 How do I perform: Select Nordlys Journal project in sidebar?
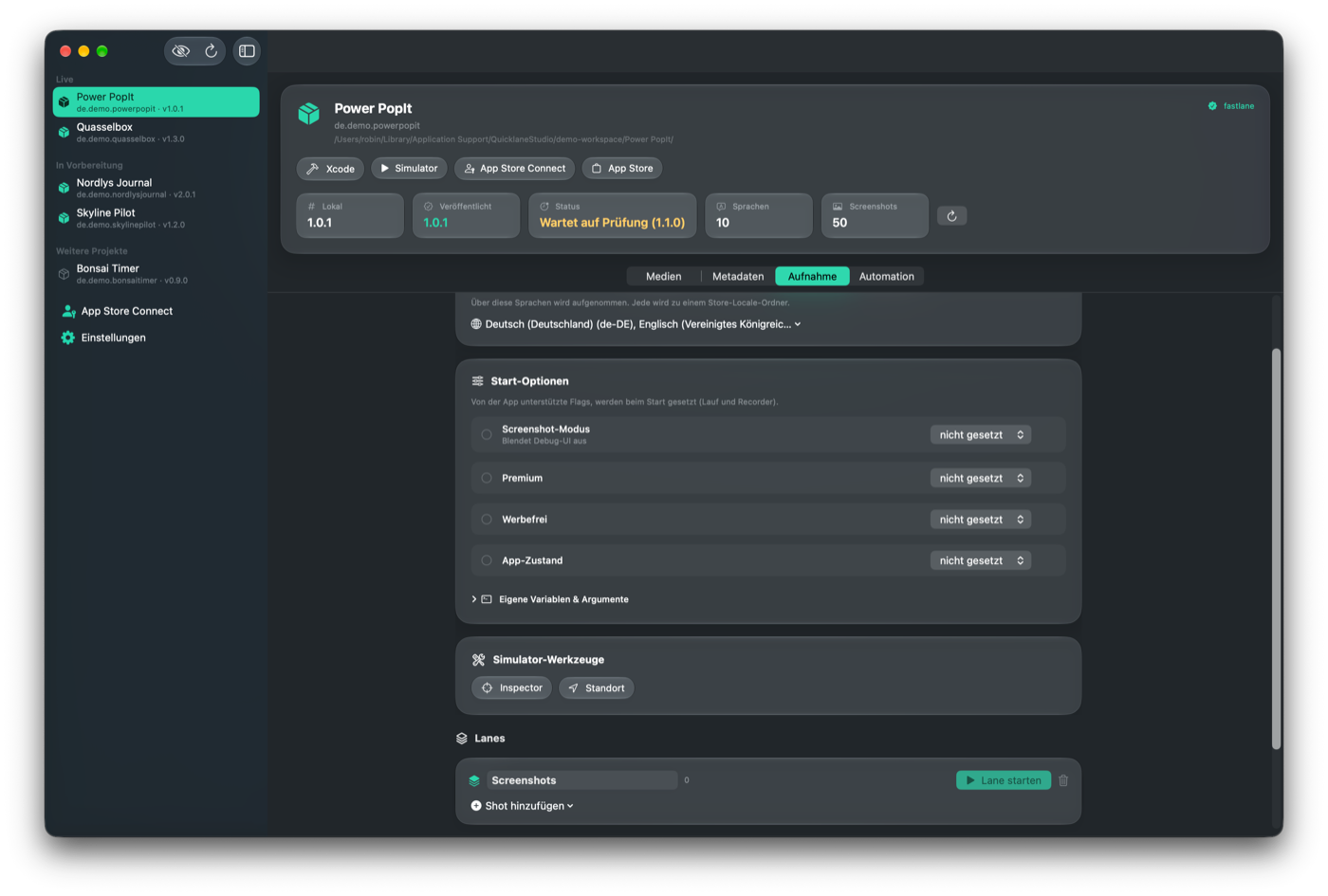pos(157,188)
